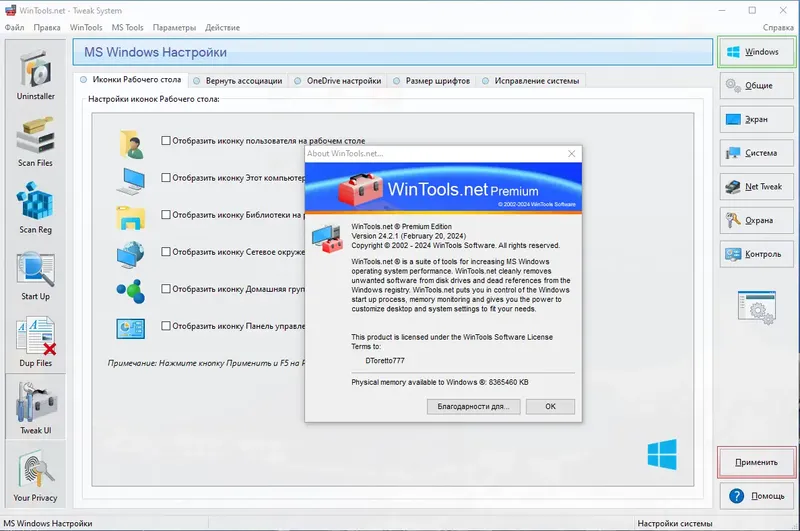Enable showing user icon on desktop

click(166, 140)
